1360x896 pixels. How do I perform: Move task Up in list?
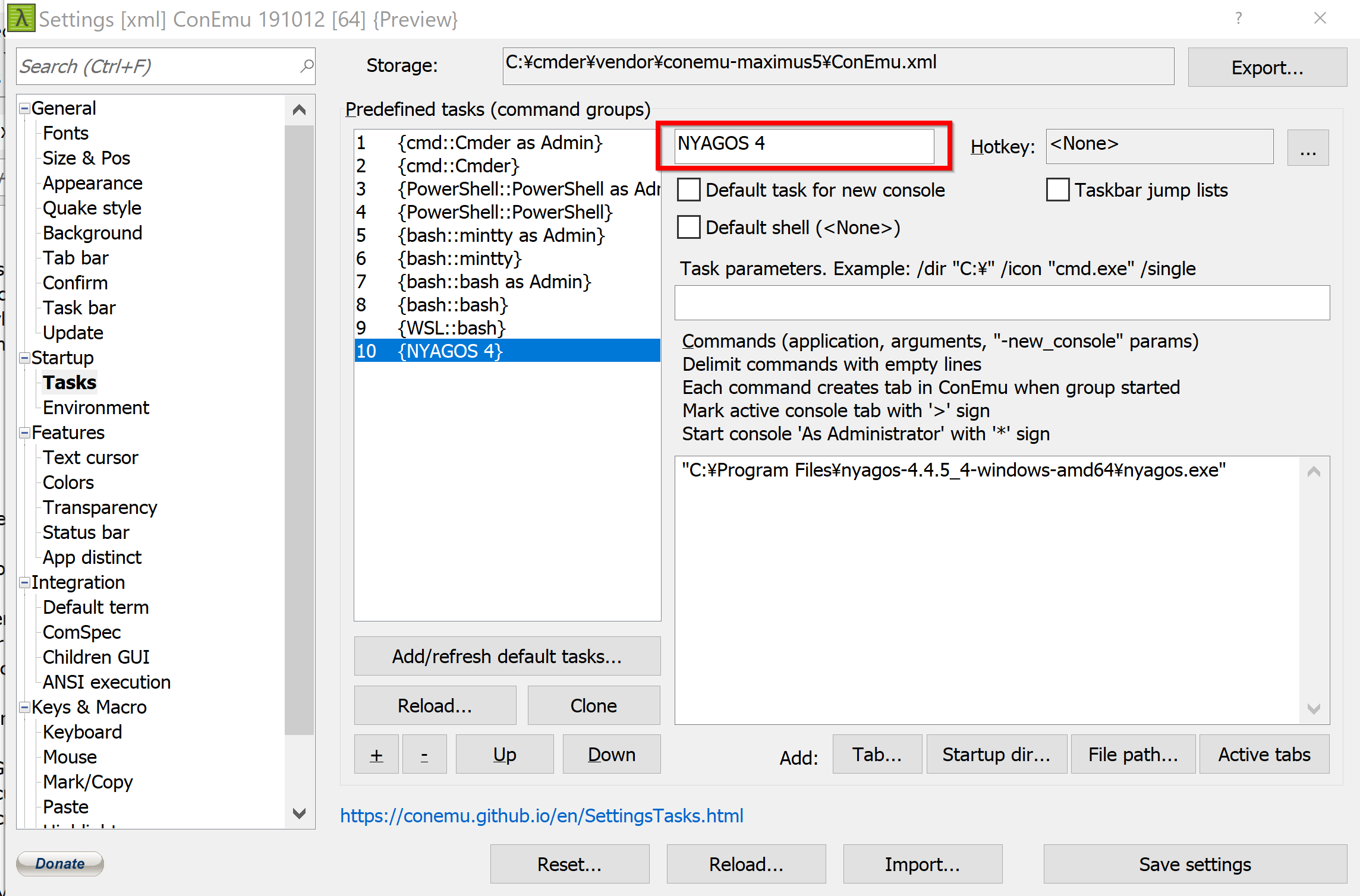pos(505,754)
